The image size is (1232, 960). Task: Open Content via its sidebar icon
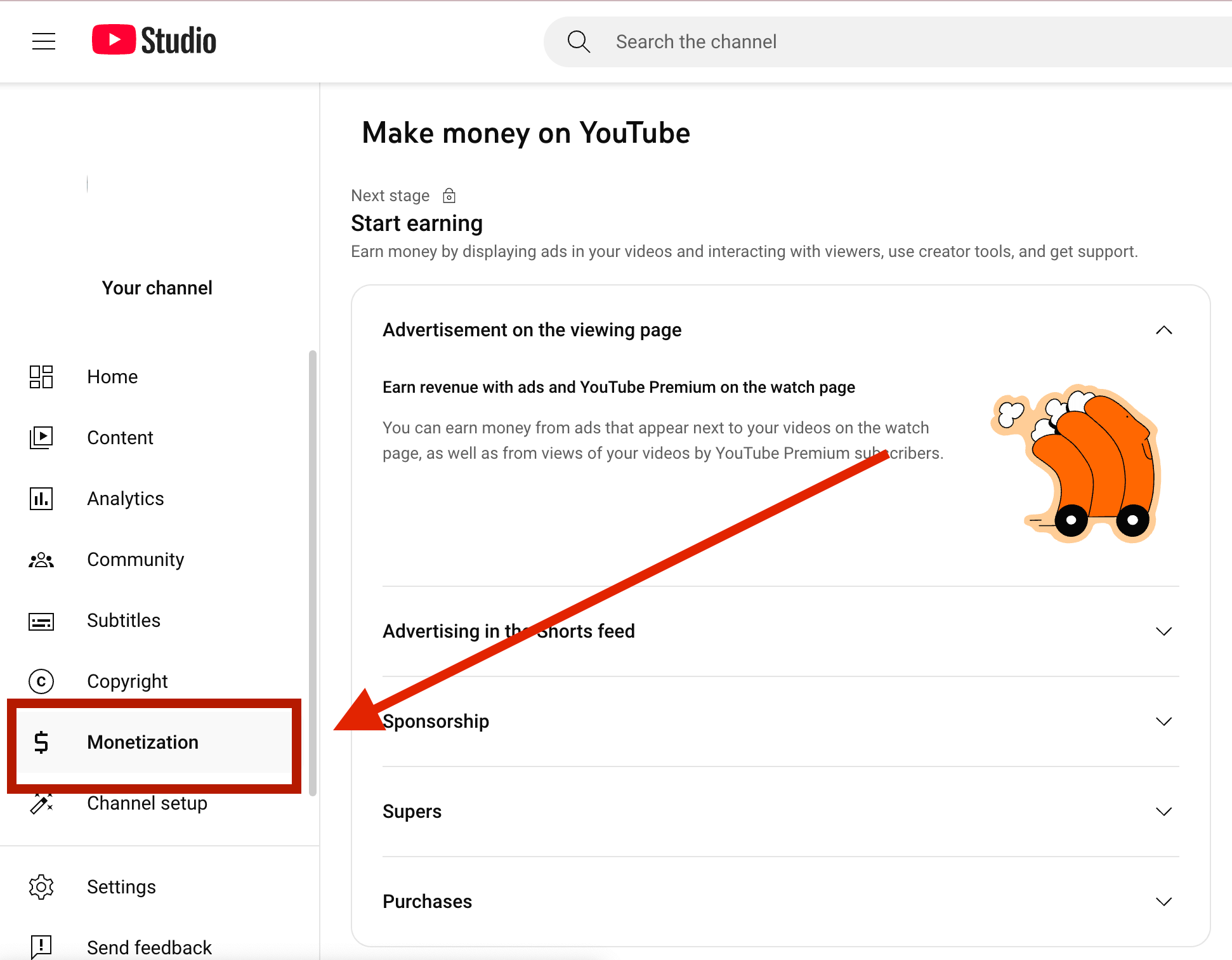click(41, 437)
